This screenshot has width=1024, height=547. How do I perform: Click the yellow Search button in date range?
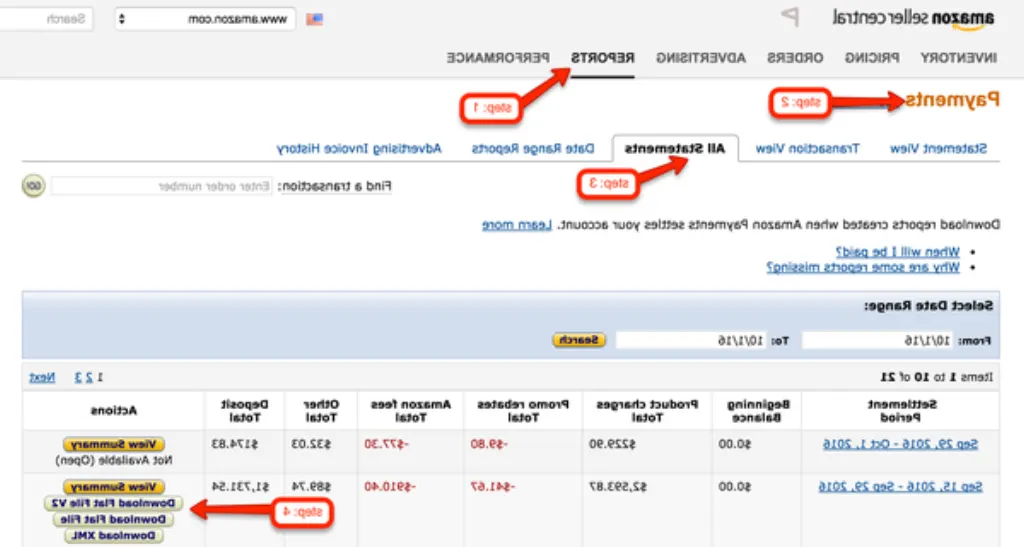(579, 340)
